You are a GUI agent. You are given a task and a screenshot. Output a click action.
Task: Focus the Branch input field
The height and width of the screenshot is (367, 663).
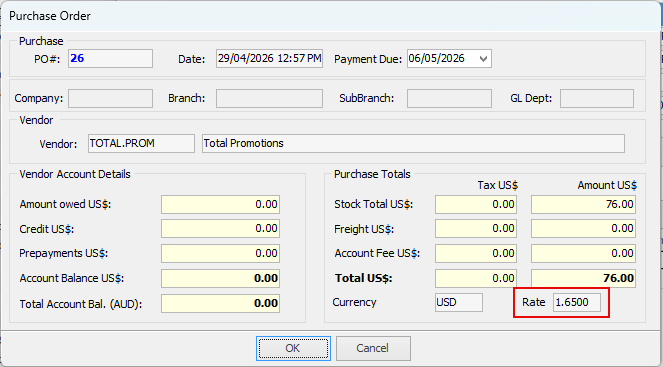[269, 99]
